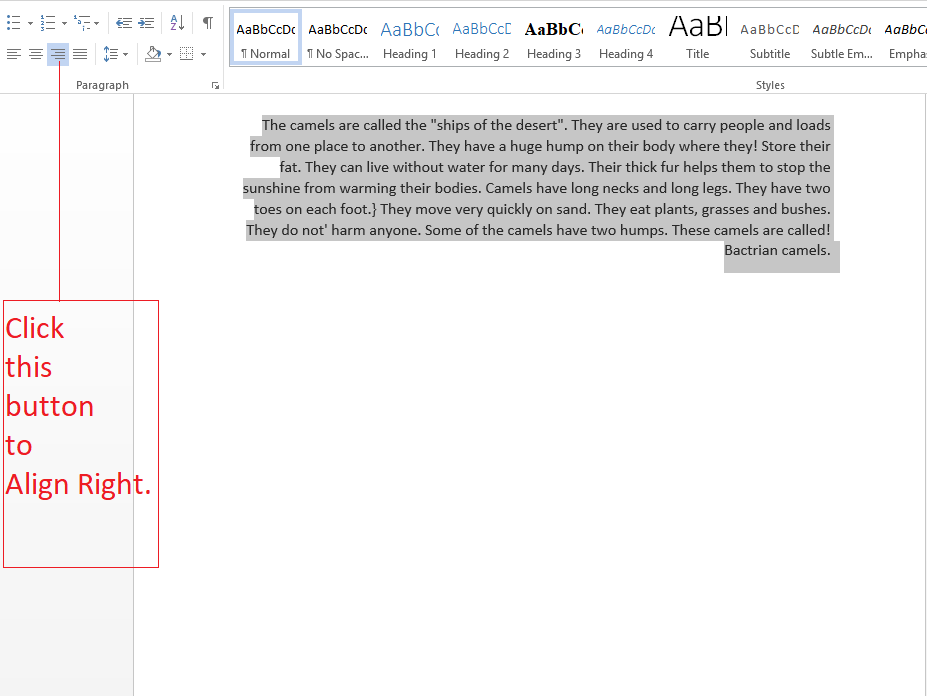927x696 pixels.
Task: Select the Heading 1 style
Action: (x=410, y=37)
